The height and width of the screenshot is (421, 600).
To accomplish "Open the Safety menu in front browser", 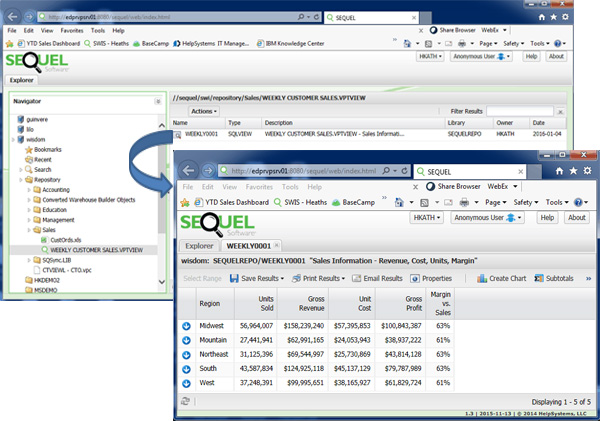I will pos(526,202).
